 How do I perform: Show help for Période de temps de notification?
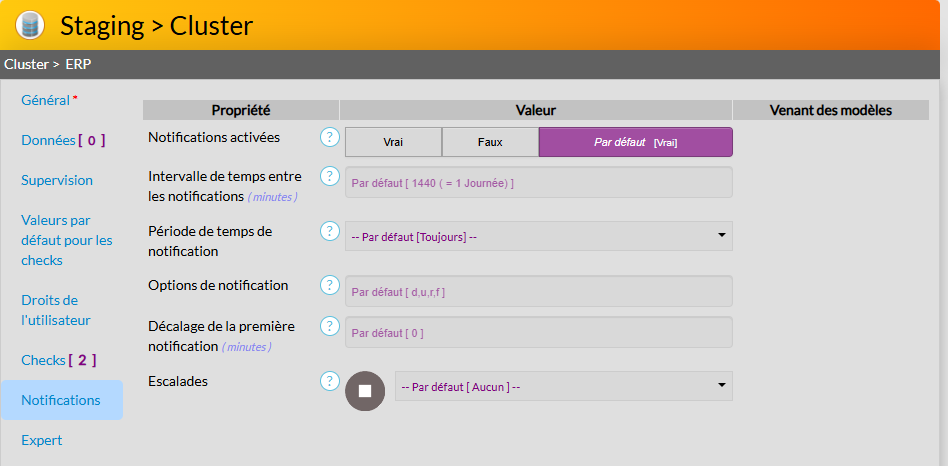point(330,231)
